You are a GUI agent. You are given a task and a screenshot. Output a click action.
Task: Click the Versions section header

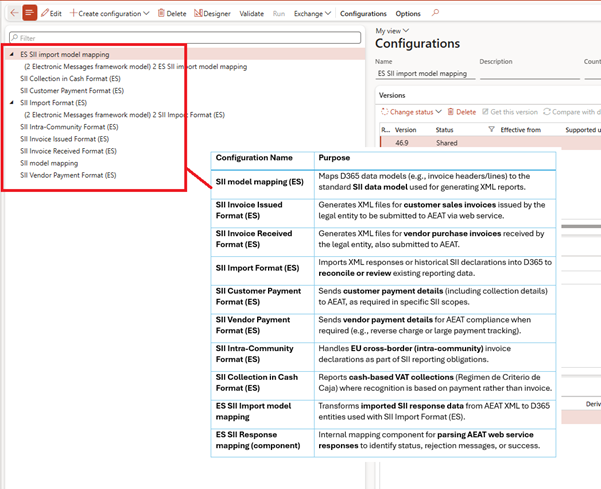click(392, 95)
